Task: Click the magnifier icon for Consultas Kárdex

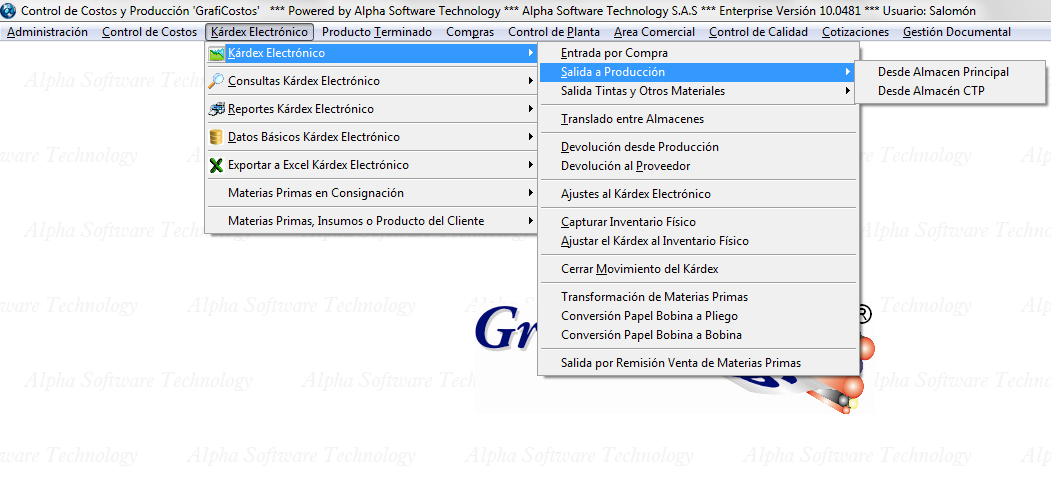Action: point(216,81)
